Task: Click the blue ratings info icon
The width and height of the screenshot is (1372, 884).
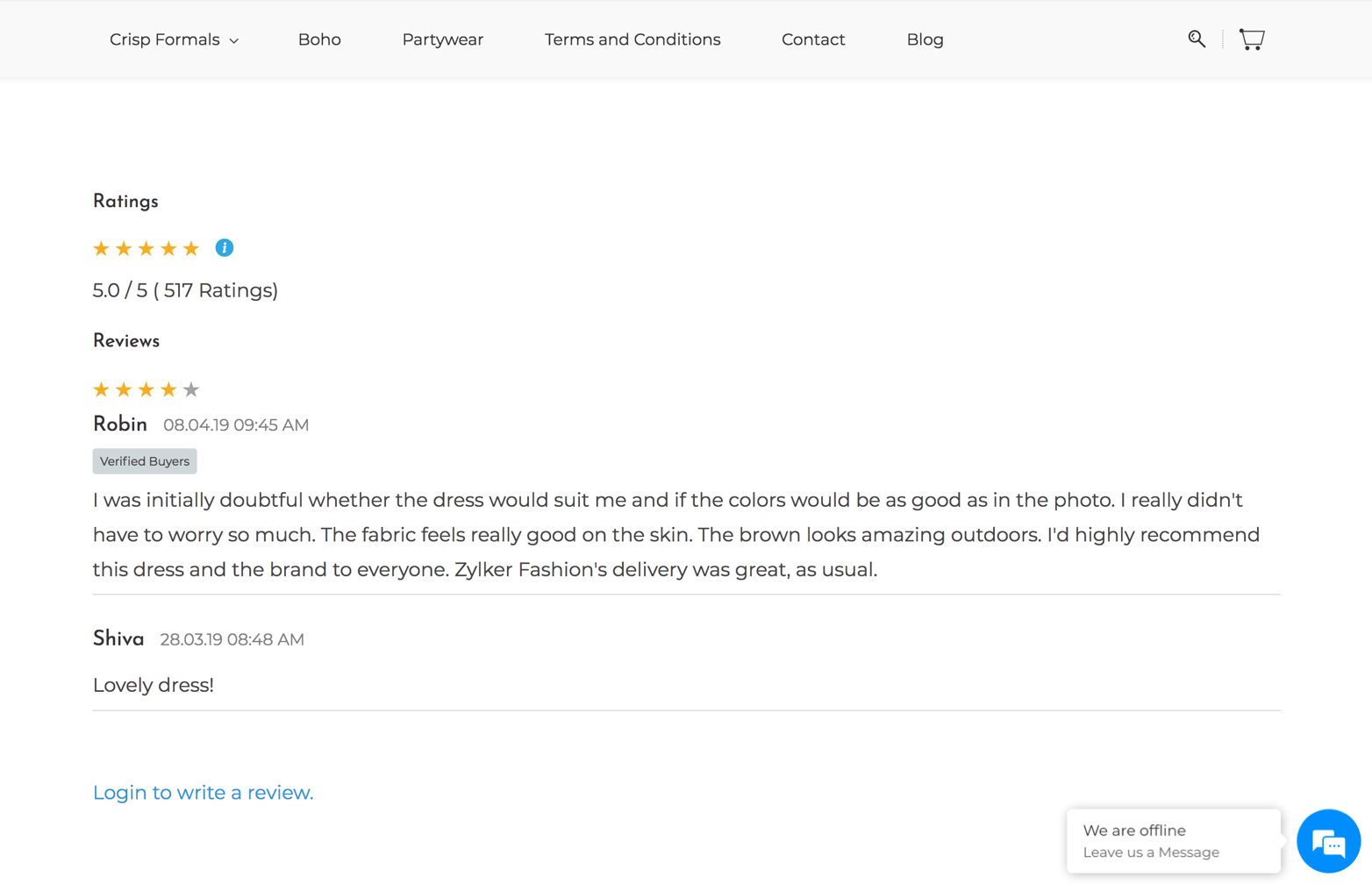Action: click(225, 248)
